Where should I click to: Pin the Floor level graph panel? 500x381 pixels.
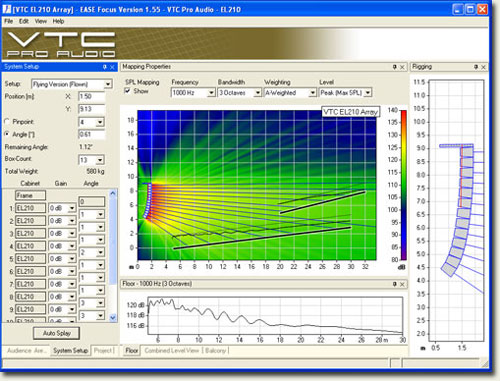point(395,284)
